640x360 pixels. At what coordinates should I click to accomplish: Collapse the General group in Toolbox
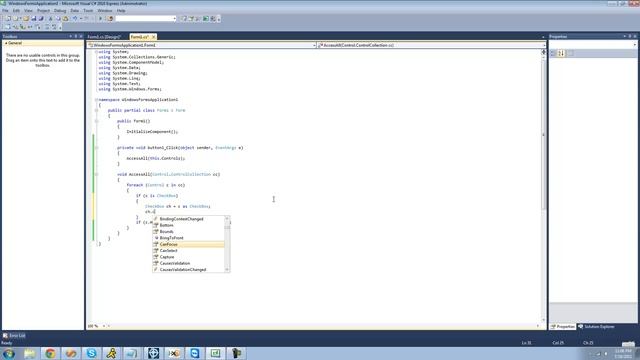[x=6, y=43]
